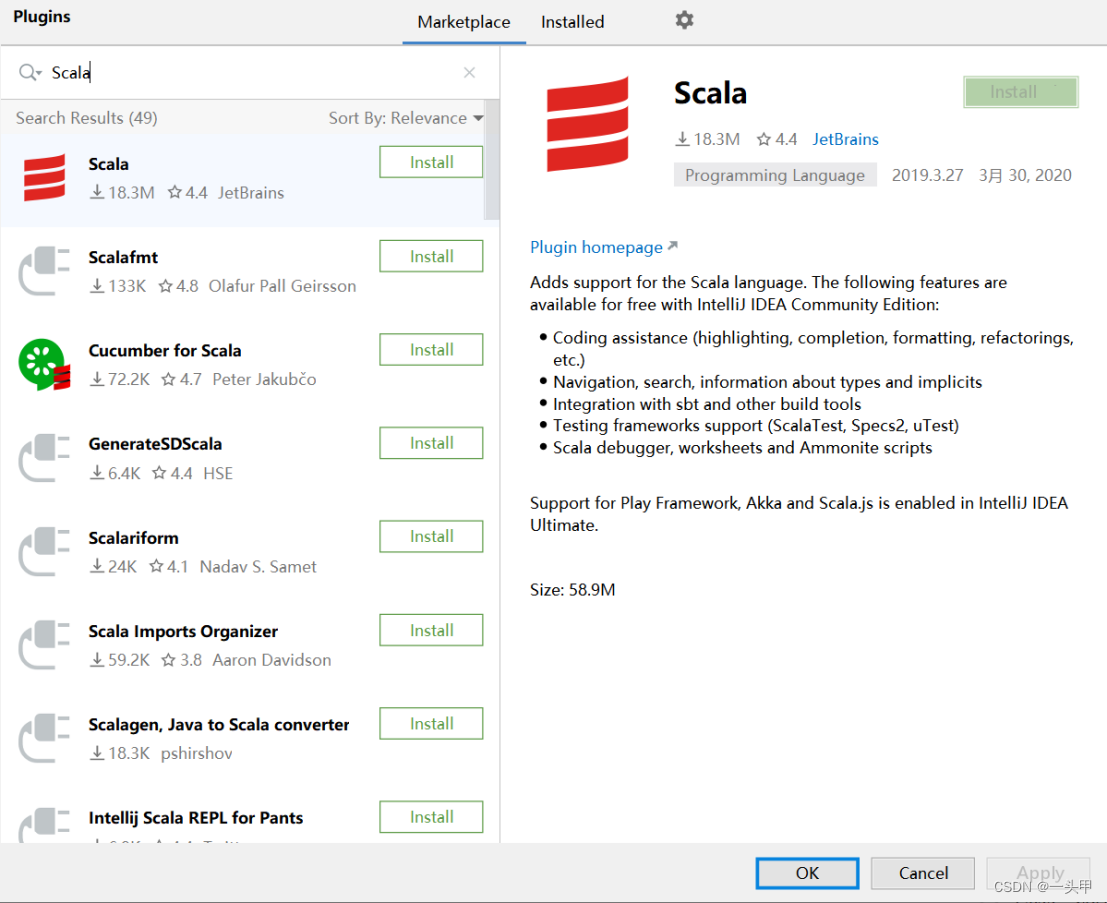1107x903 pixels.
Task: Click the Cancel button
Action: tap(923, 873)
